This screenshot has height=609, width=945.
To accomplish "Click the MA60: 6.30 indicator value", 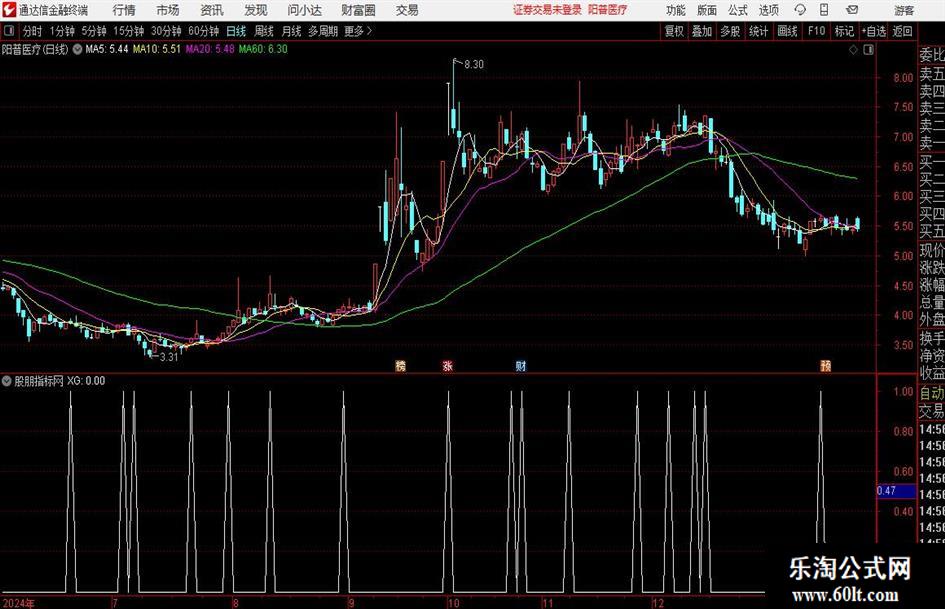I will coord(263,49).
